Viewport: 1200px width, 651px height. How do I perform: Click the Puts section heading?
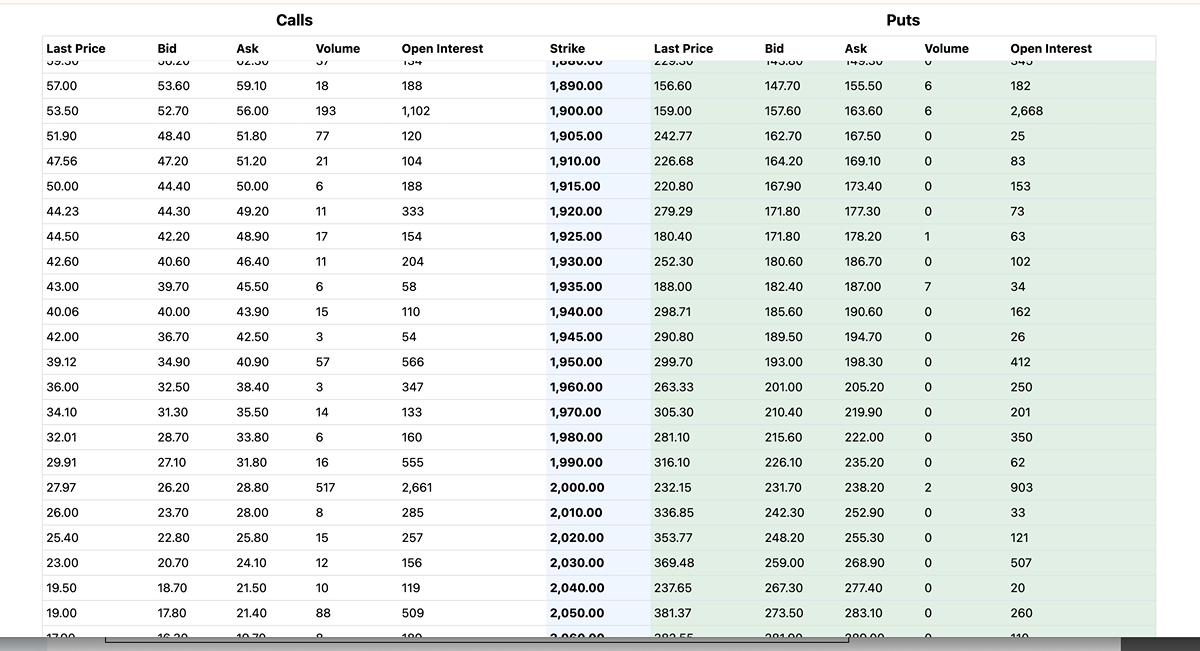coord(903,20)
